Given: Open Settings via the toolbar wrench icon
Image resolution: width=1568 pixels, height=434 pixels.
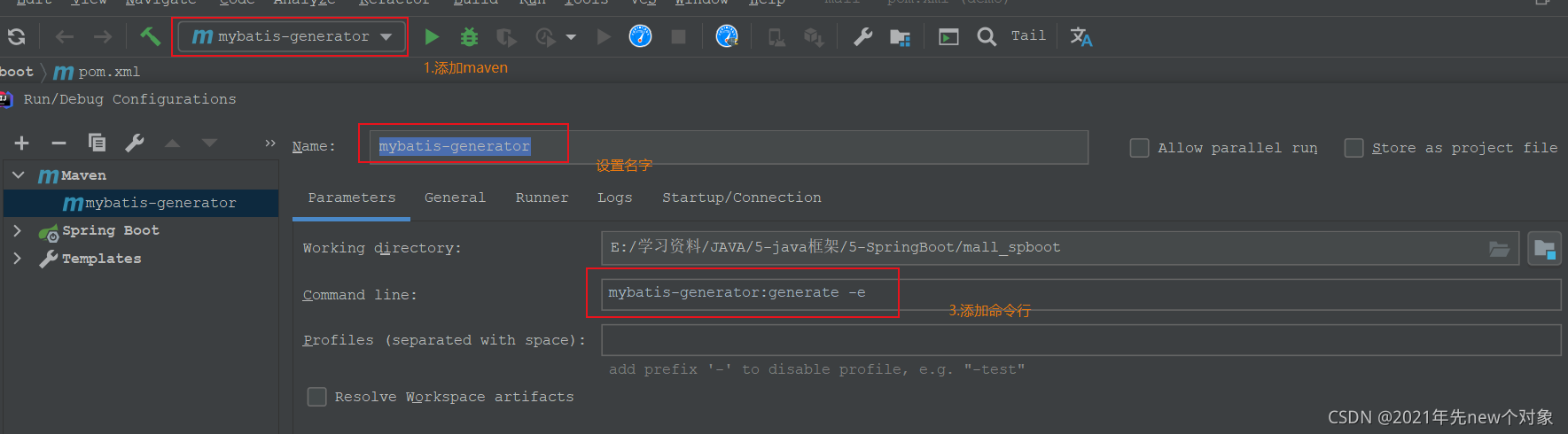Looking at the screenshot, I should tap(862, 36).
